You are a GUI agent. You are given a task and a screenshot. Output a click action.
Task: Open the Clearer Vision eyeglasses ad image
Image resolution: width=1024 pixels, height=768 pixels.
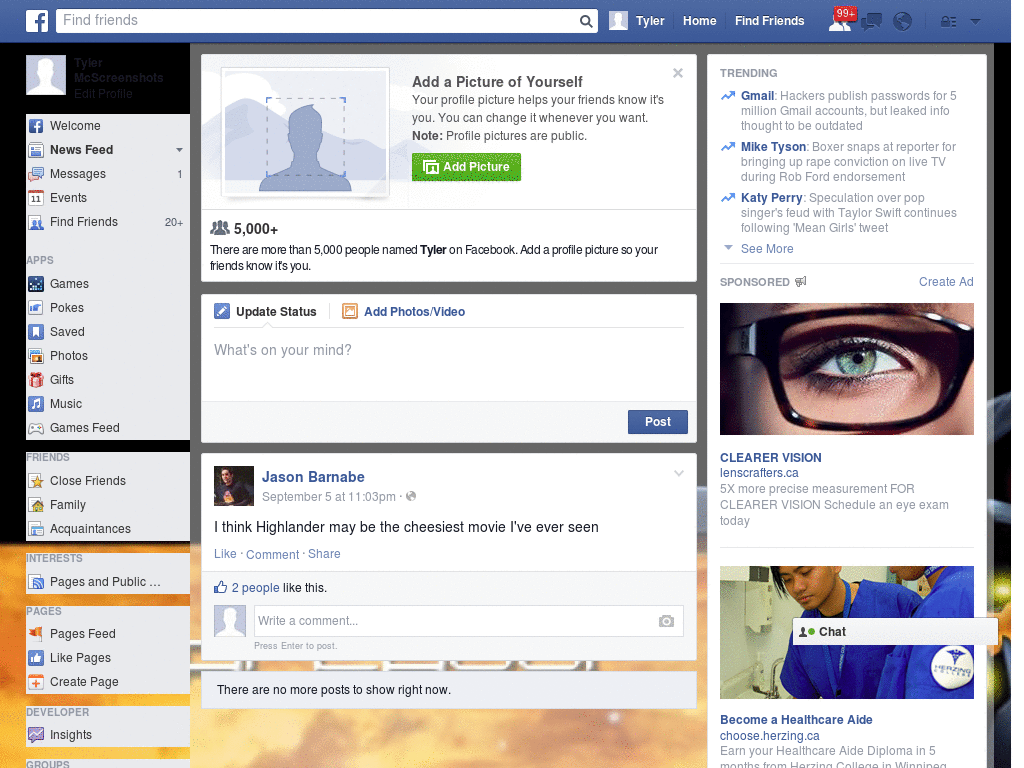[846, 369]
